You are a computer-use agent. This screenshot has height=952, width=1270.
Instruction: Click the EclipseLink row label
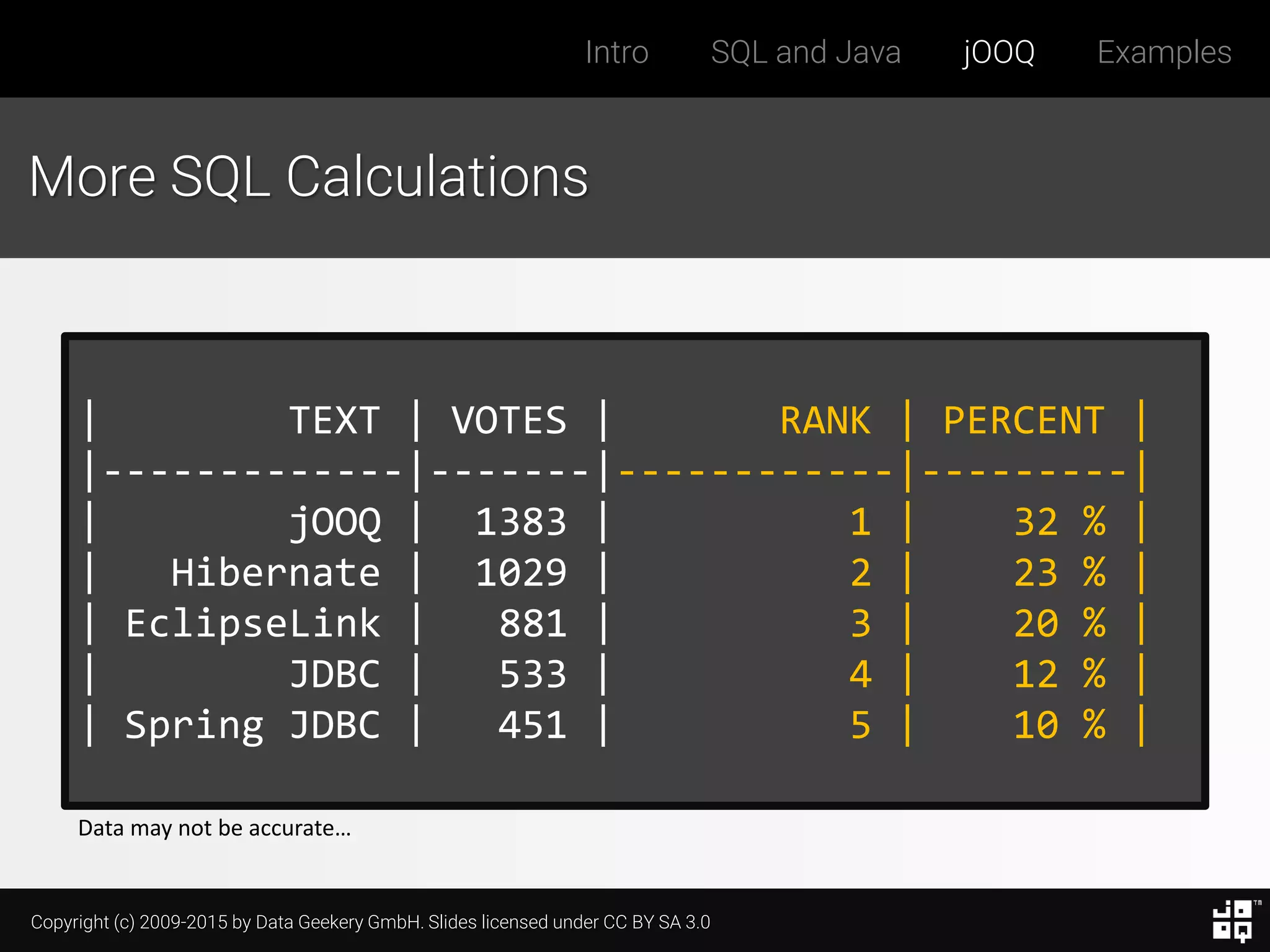coord(252,624)
